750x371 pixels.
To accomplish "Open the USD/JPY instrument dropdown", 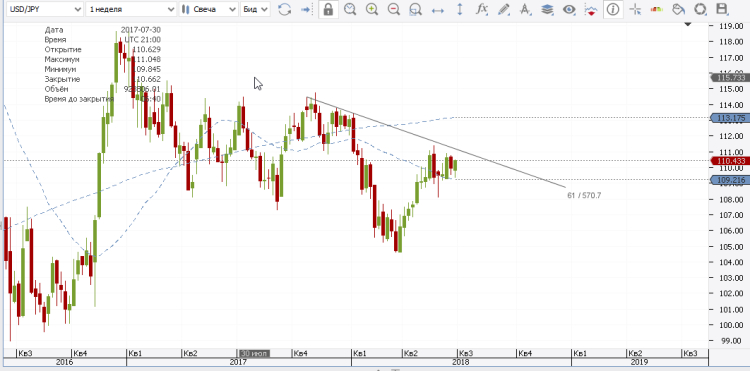I will pos(44,9).
